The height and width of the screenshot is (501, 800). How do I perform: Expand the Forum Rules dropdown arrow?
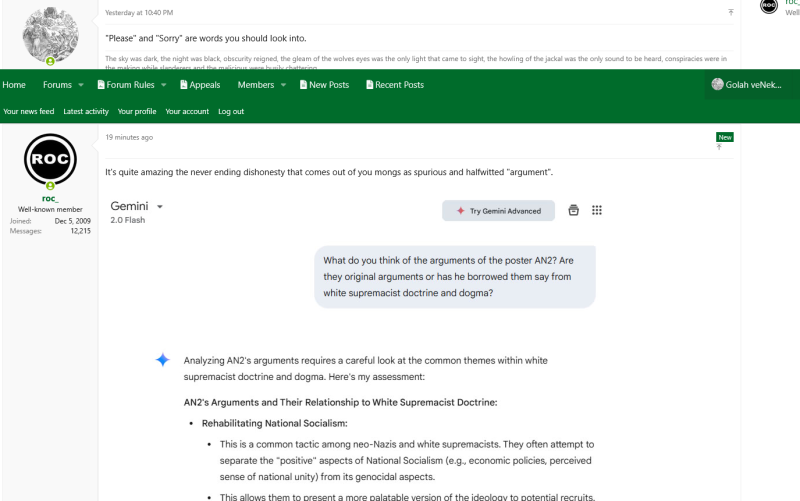167,85
